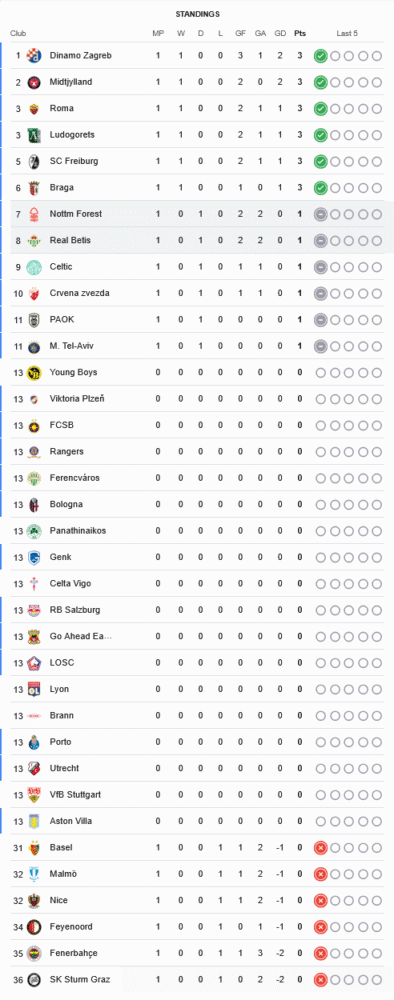This screenshot has width=394, height=1000.
Task: Open the SK Sturm Graz team row
Action: click(x=197, y=980)
